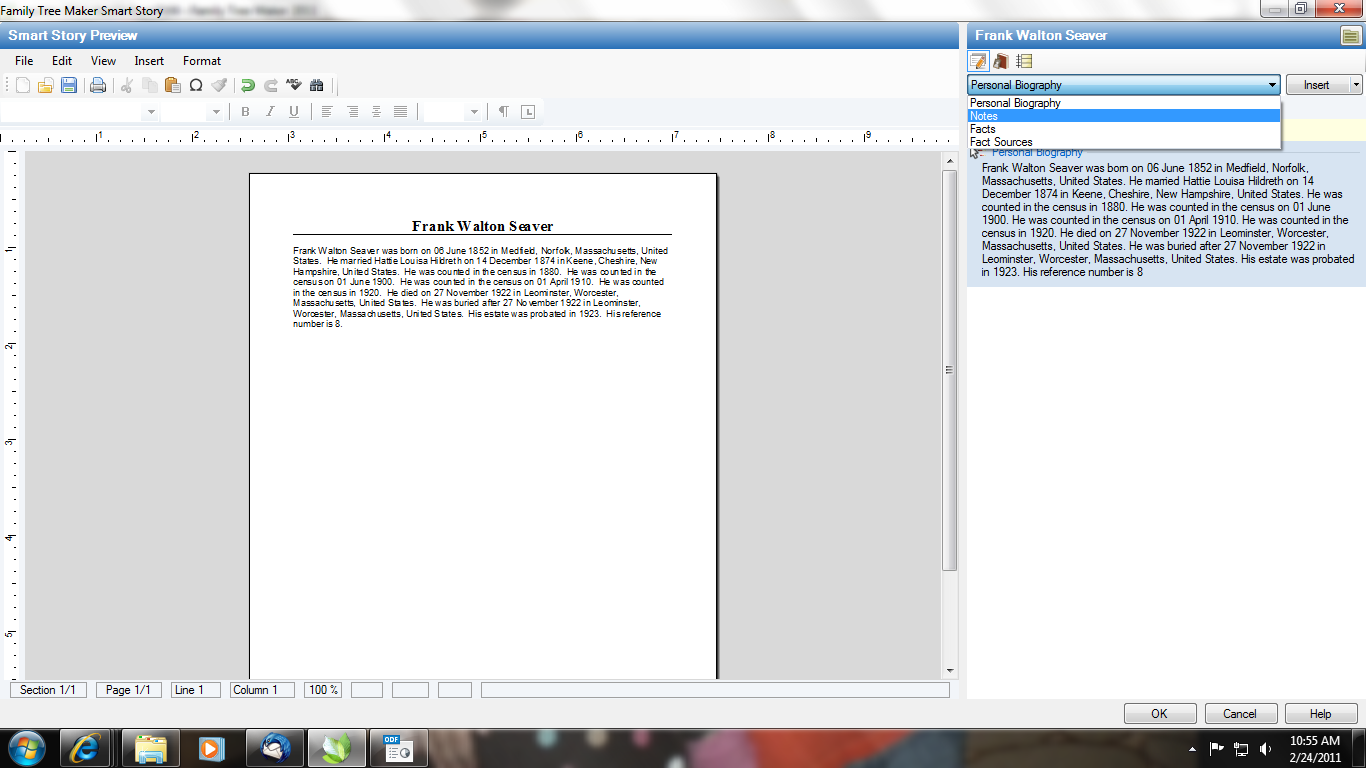Click the Help button
This screenshot has width=1366, height=768.
tap(1320, 714)
